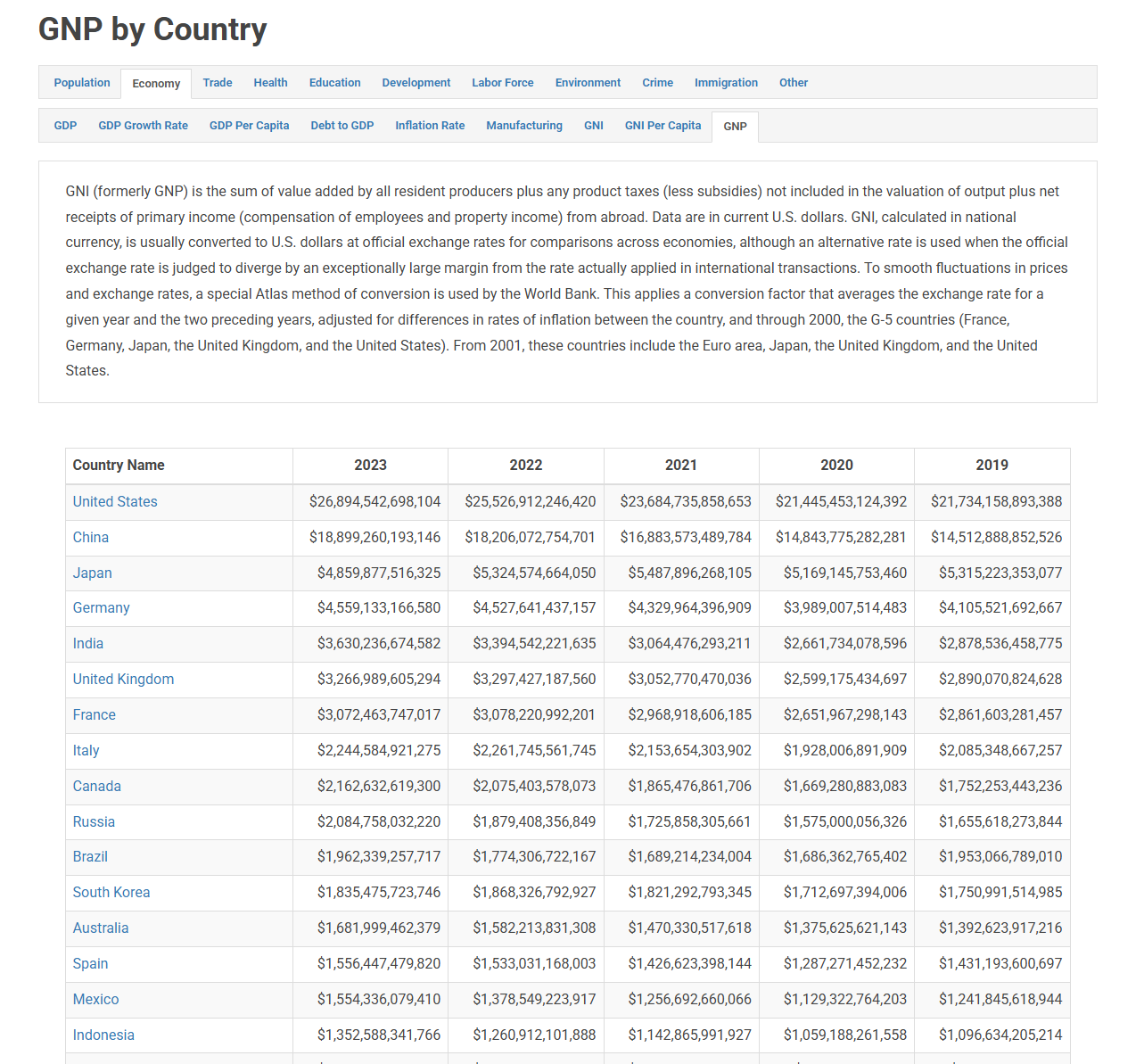Switch to Debt to GDP sub-tab
This screenshot has width=1144, height=1064.
point(342,126)
